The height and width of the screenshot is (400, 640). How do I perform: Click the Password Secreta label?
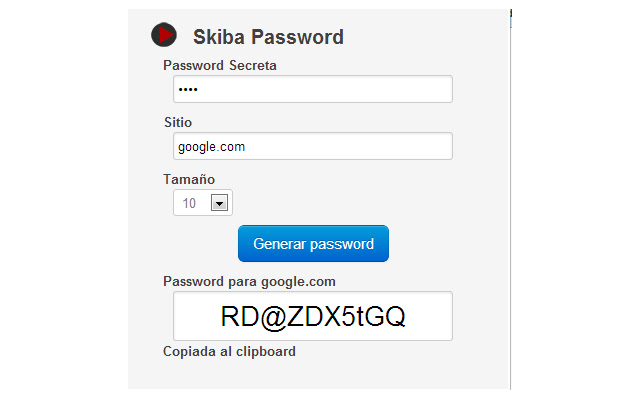pos(220,66)
